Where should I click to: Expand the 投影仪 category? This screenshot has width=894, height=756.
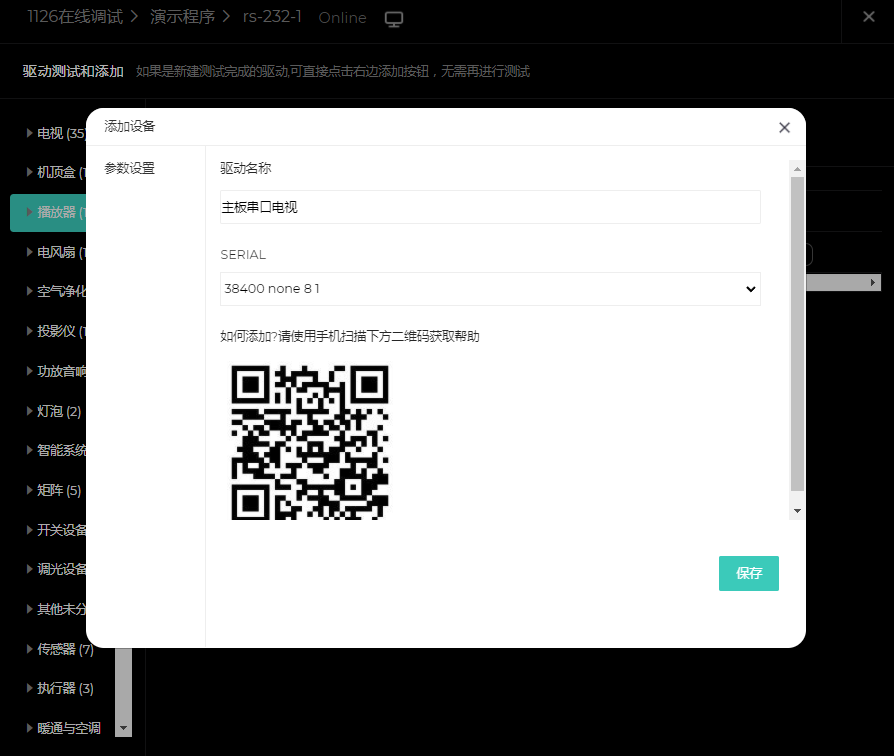[x=29, y=331]
